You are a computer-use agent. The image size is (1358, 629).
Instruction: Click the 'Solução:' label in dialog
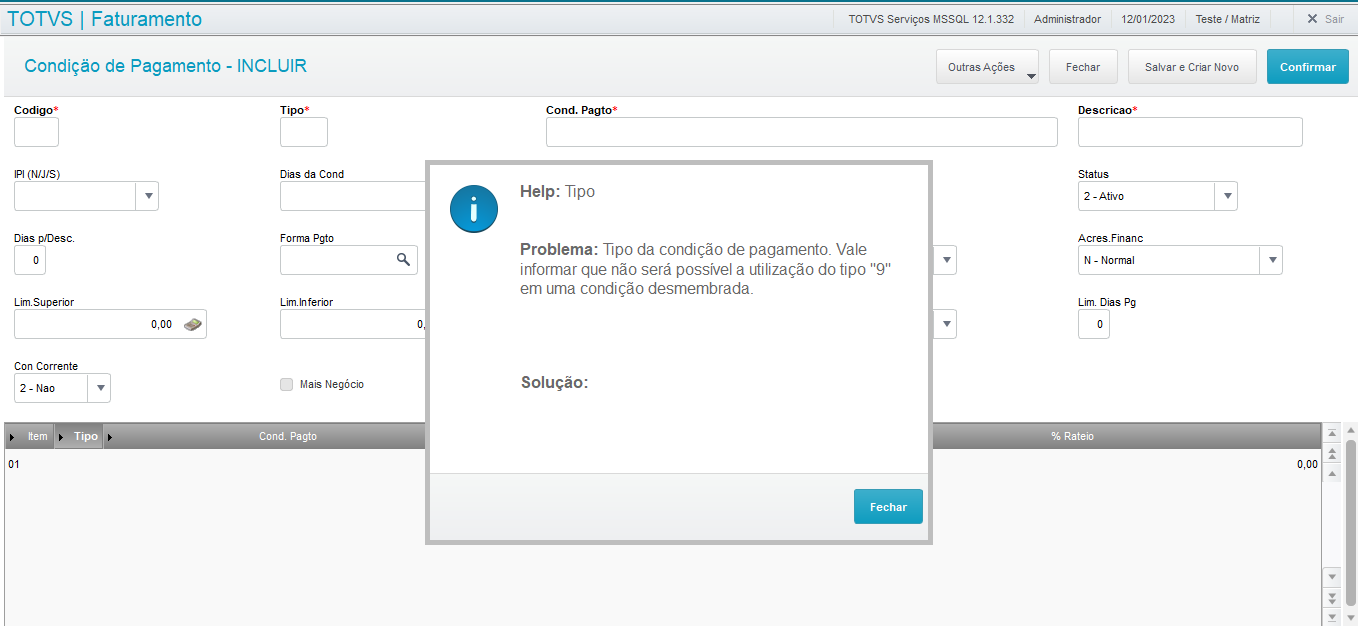tap(554, 383)
